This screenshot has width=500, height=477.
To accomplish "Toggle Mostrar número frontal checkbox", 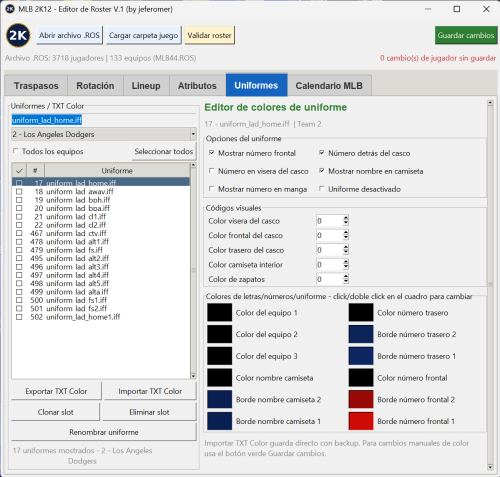I will pos(211,153).
